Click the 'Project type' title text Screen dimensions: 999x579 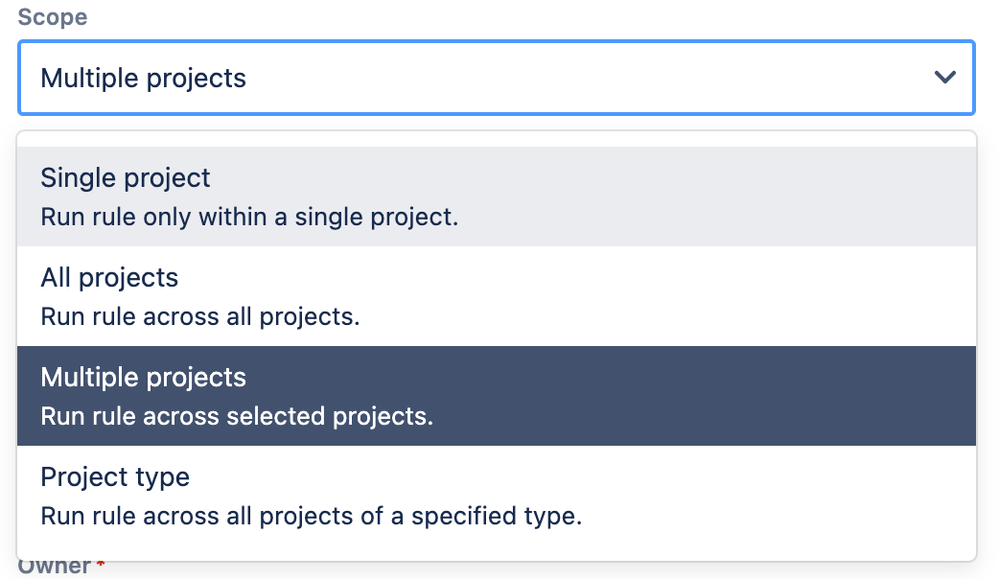(x=115, y=477)
